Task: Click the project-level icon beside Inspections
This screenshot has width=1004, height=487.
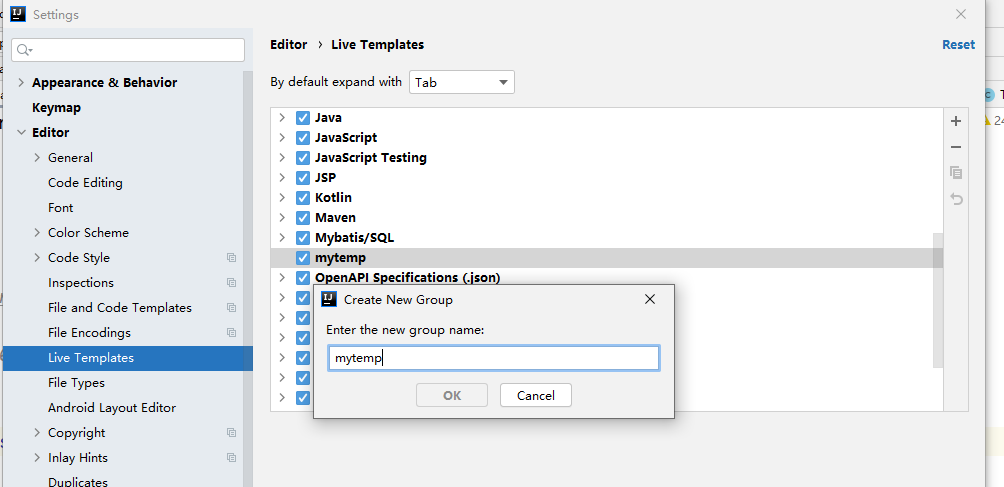Action: click(232, 283)
